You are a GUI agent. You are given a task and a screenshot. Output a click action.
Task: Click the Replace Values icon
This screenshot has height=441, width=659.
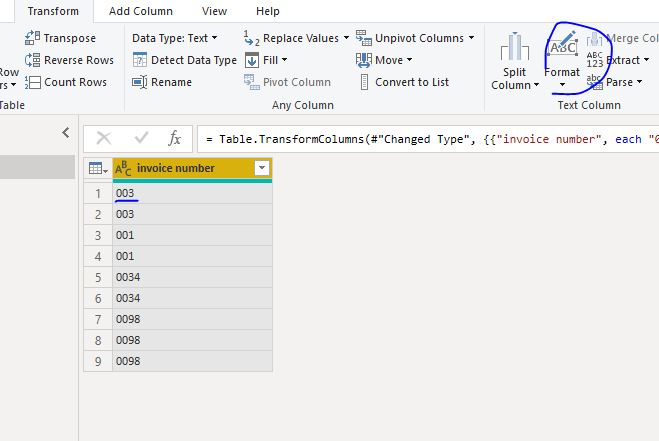[x=251, y=38]
